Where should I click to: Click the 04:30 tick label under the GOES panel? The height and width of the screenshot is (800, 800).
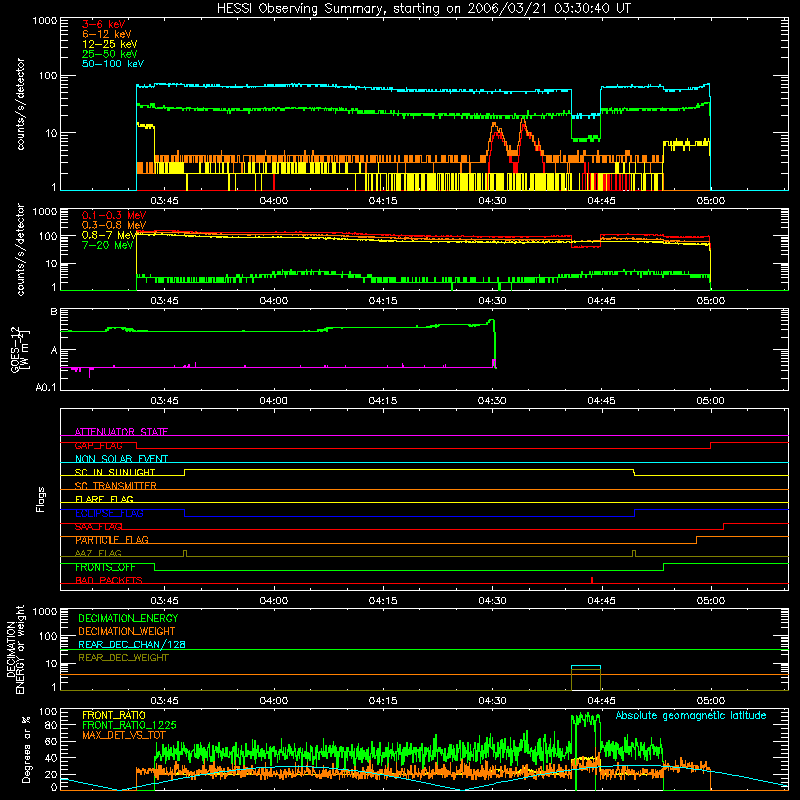pyautogui.click(x=492, y=401)
